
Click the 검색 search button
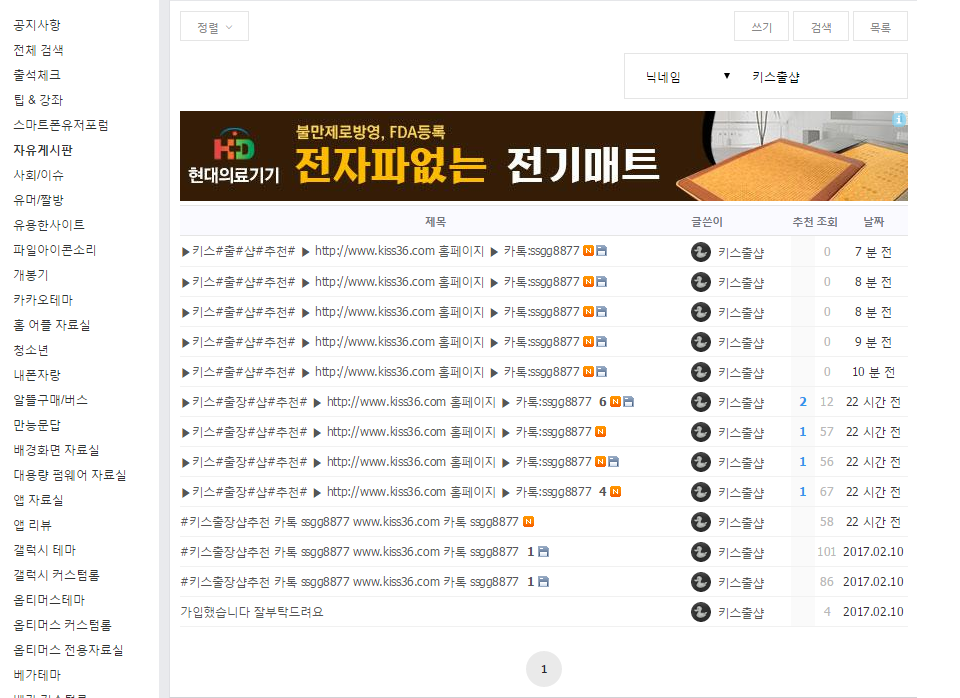click(x=820, y=27)
